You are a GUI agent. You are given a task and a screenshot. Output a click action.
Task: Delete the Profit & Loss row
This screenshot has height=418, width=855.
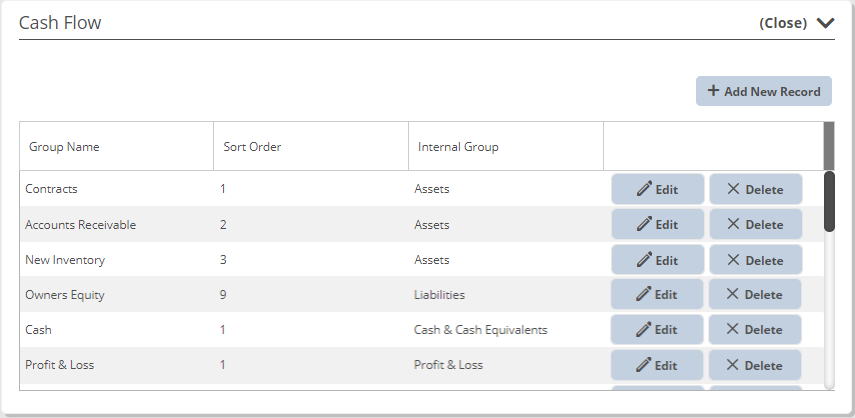coord(755,365)
